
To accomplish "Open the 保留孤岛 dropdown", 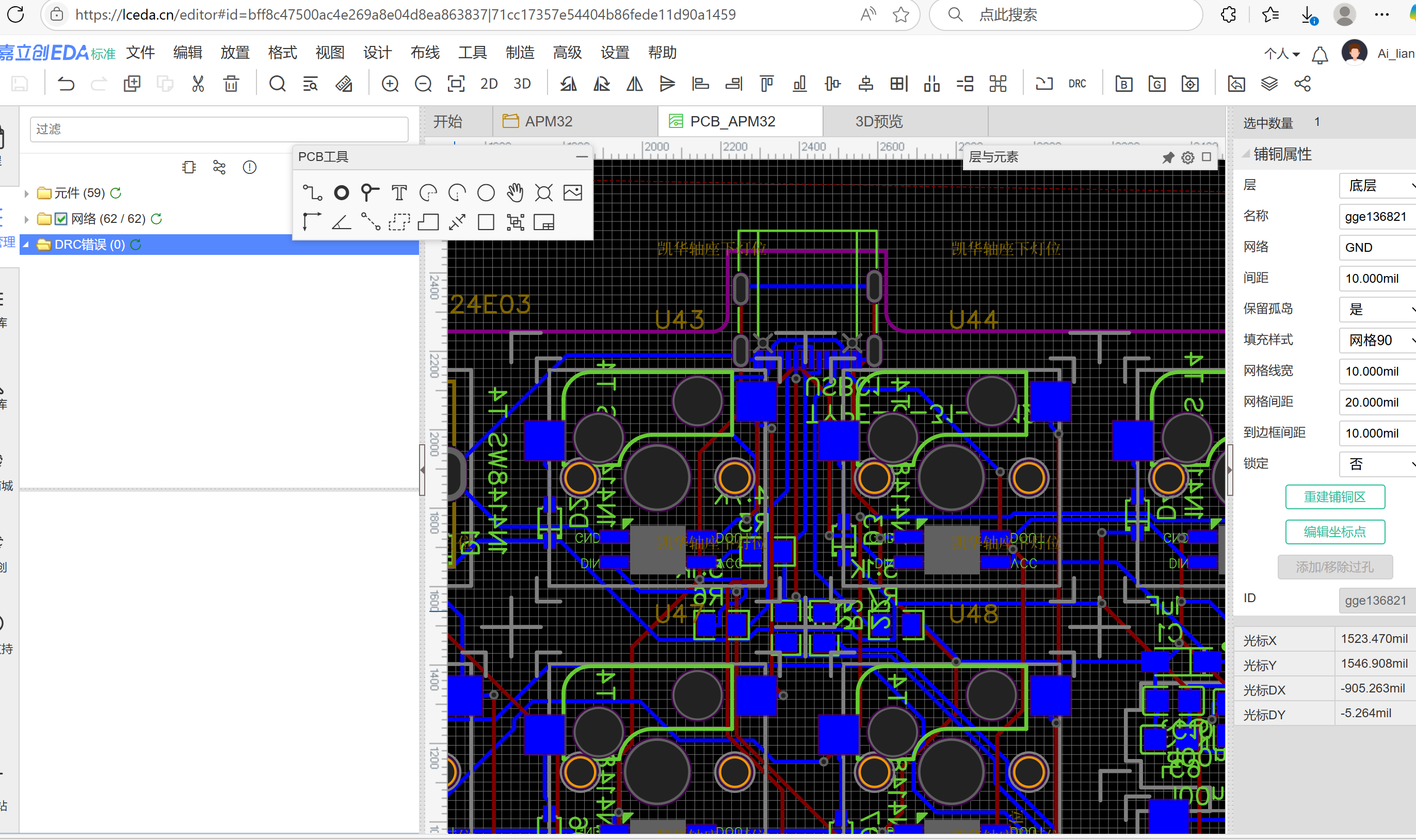I will [1377, 309].
